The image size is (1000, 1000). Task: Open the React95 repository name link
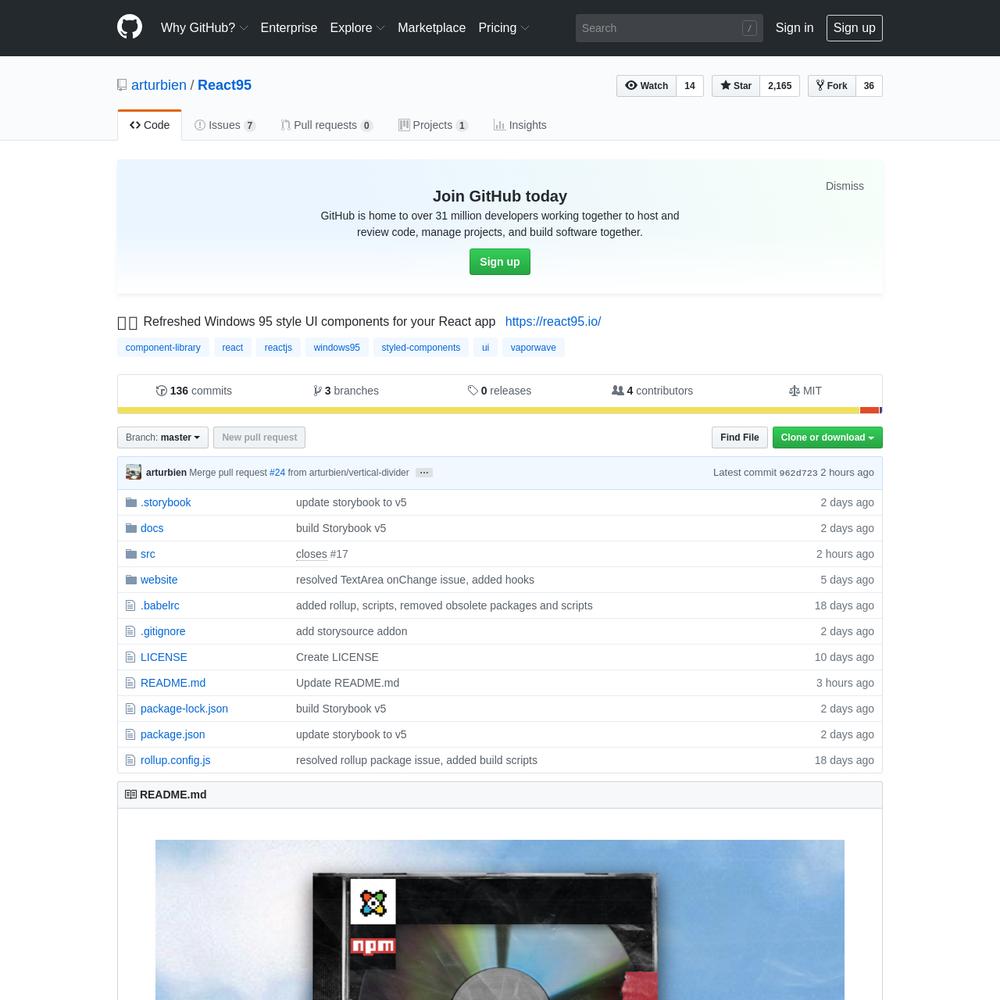point(224,85)
